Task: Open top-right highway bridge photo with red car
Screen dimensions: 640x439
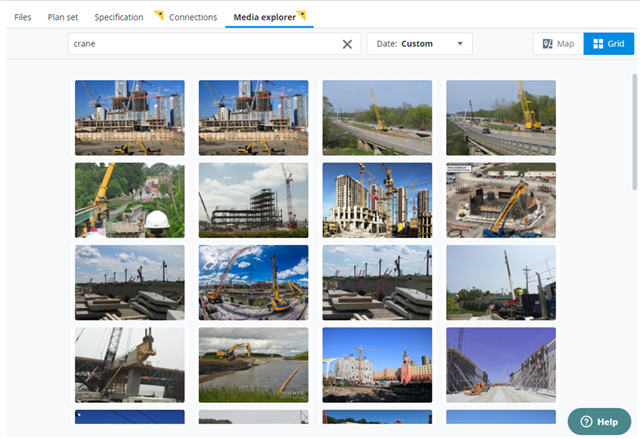Action: pyautogui.click(x=501, y=118)
